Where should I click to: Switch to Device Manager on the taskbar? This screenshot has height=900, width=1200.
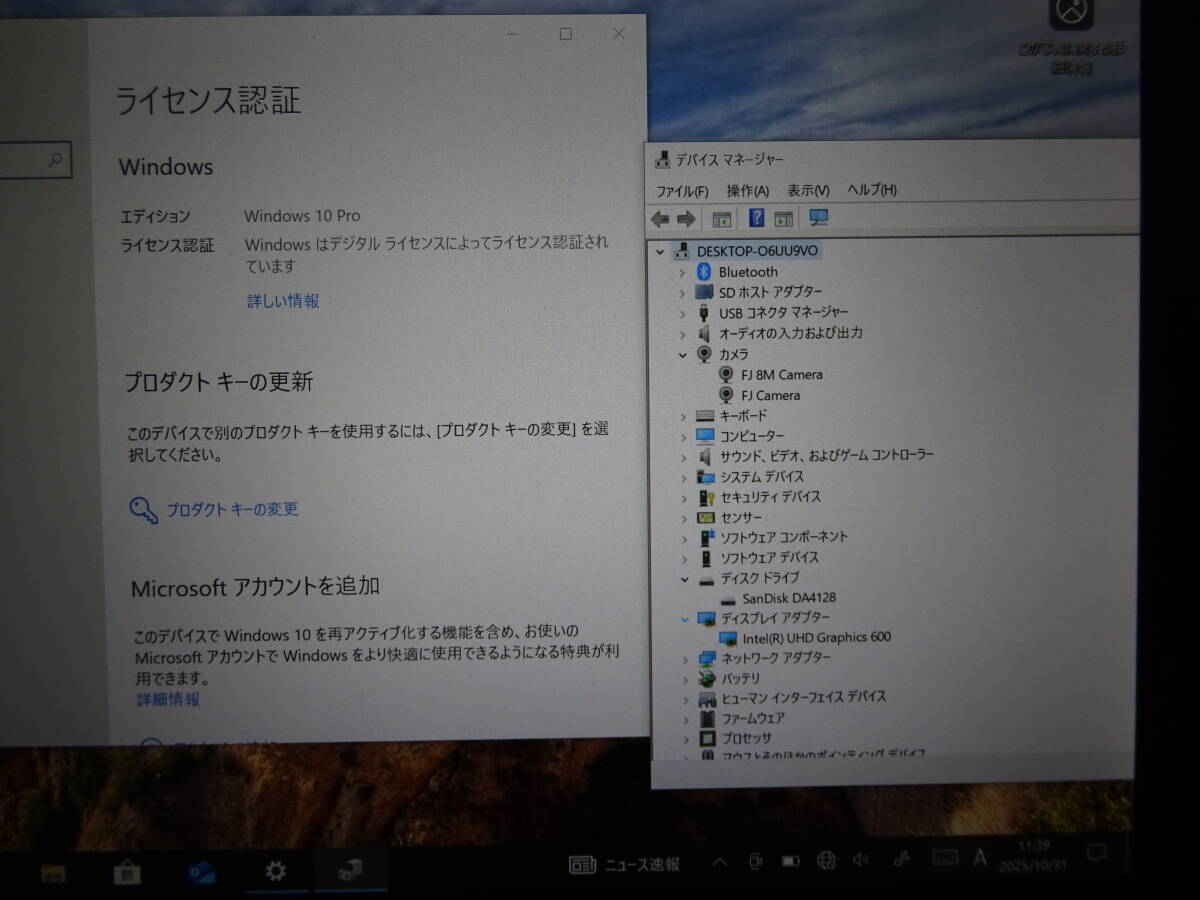click(x=350, y=870)
